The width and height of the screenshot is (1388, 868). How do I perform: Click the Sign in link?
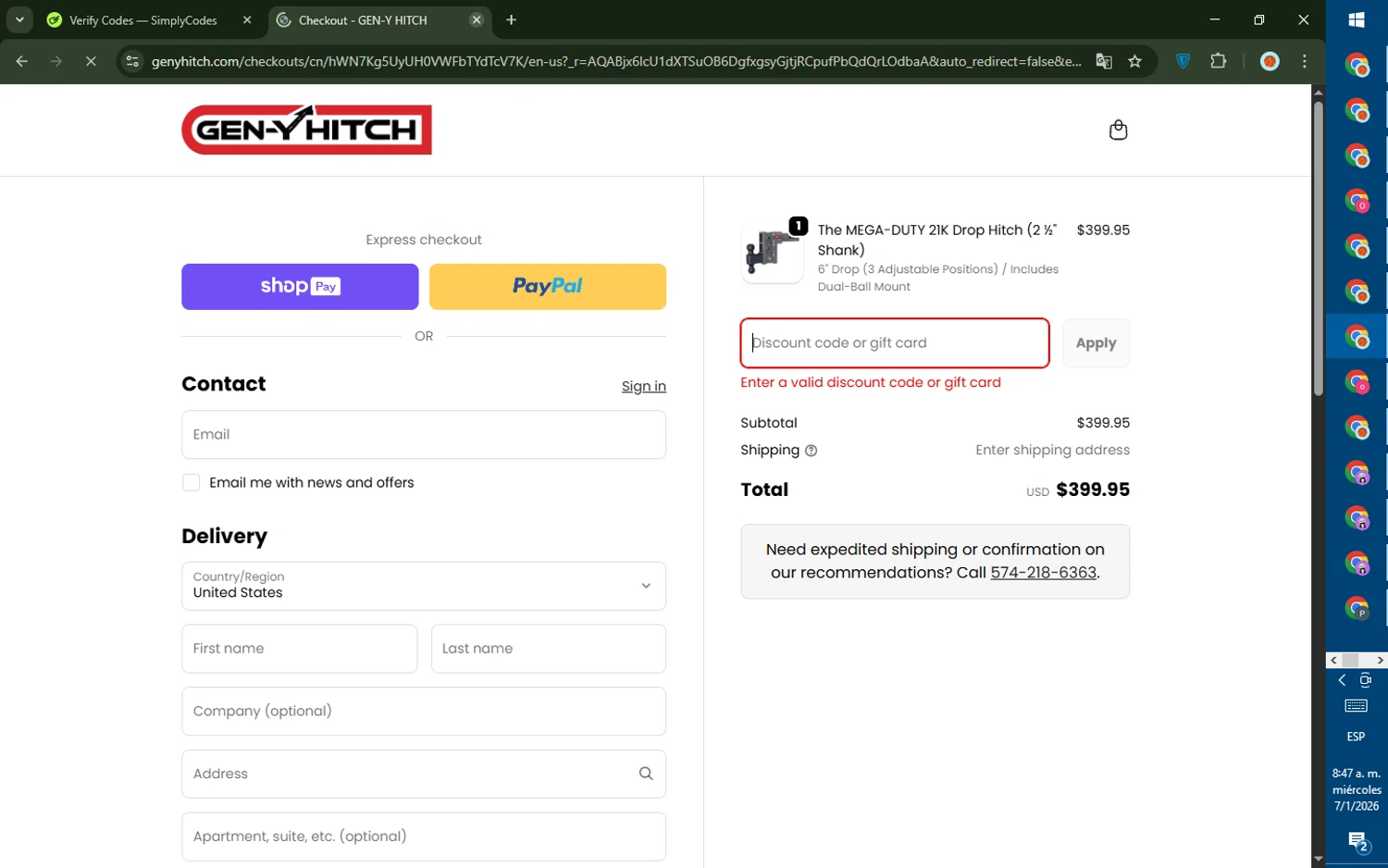tap(644, 386)
